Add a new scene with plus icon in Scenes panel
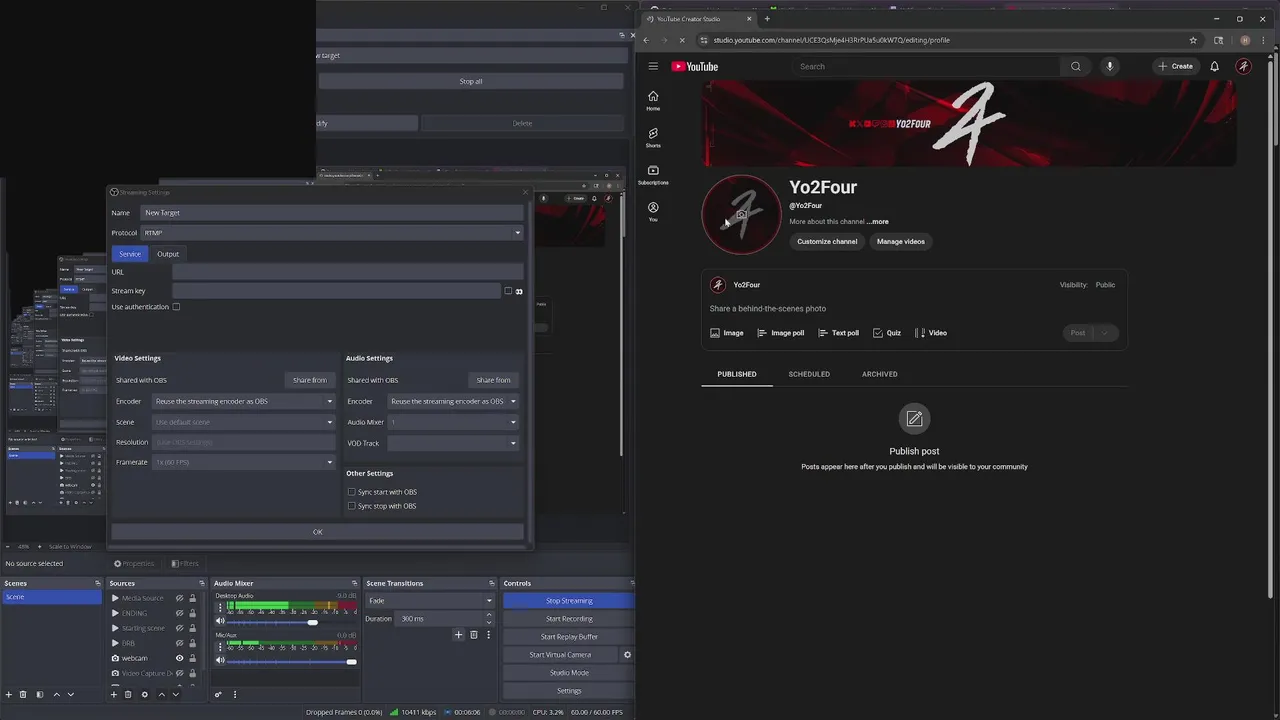This screenshot has width=1280, height=720. click(9, 694)
